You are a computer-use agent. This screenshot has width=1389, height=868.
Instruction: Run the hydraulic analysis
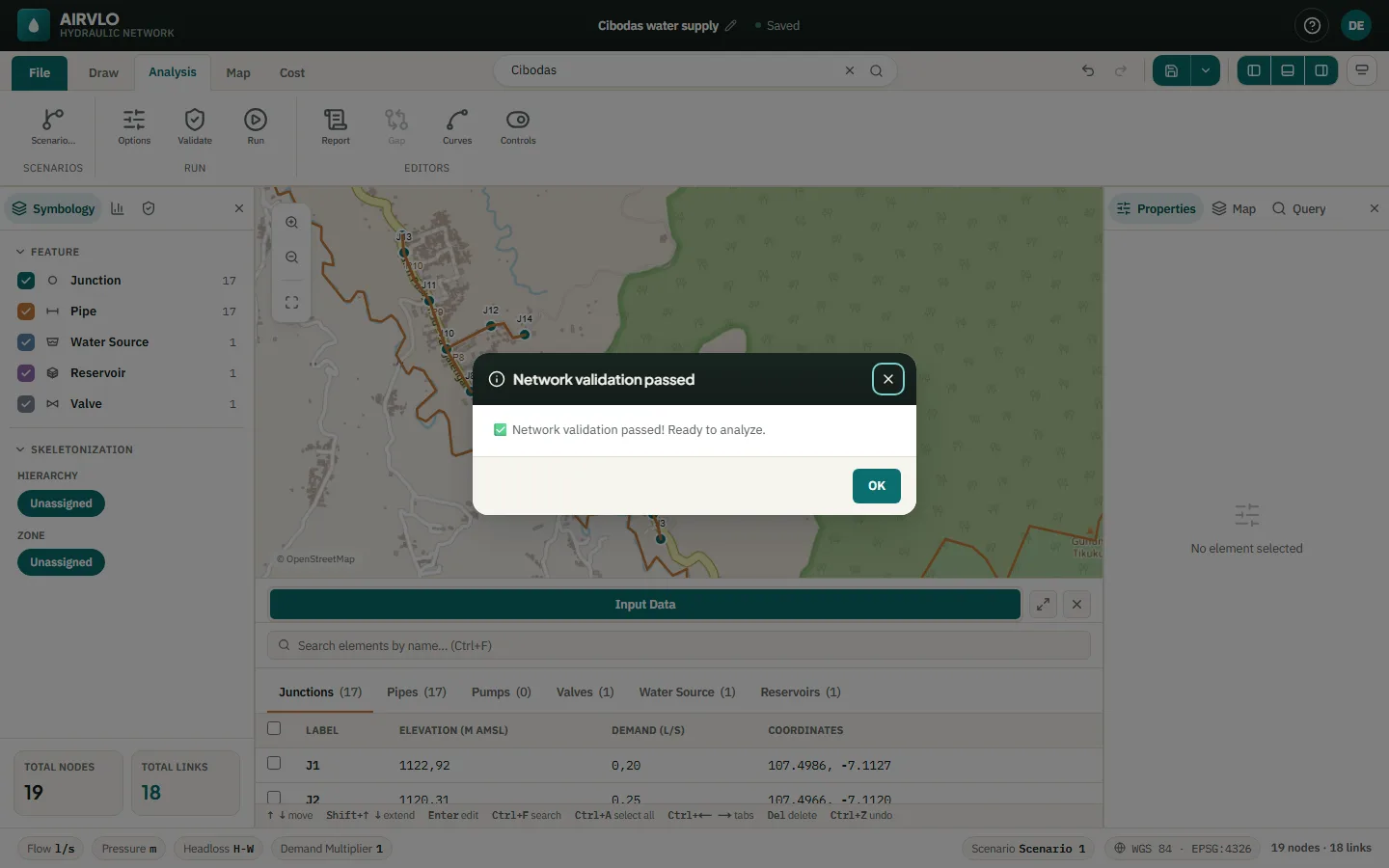pyautogui.click(x=256, y=126)
